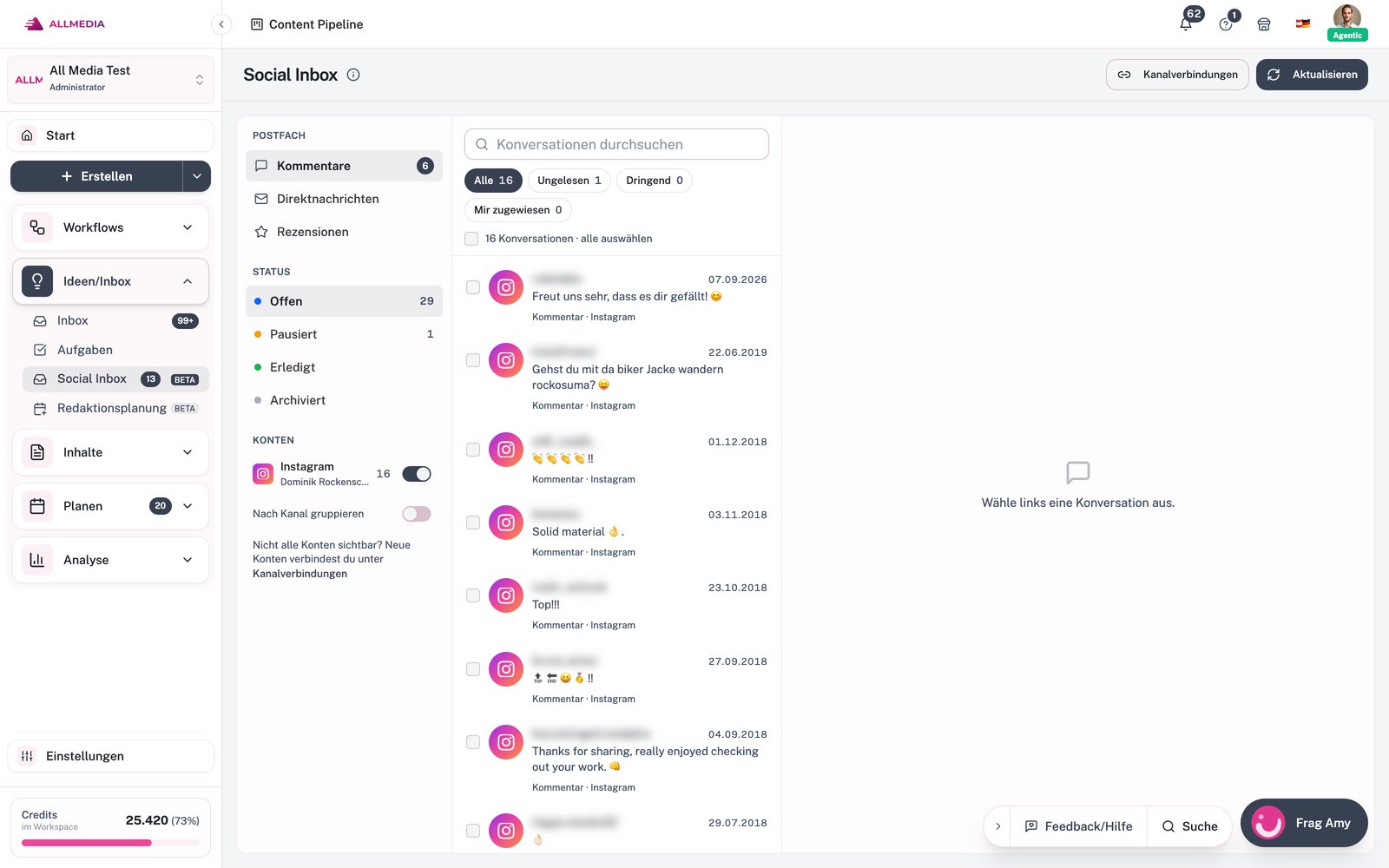
Task: Open the Erstellen dropdown arrow
Action: [197, 176]
